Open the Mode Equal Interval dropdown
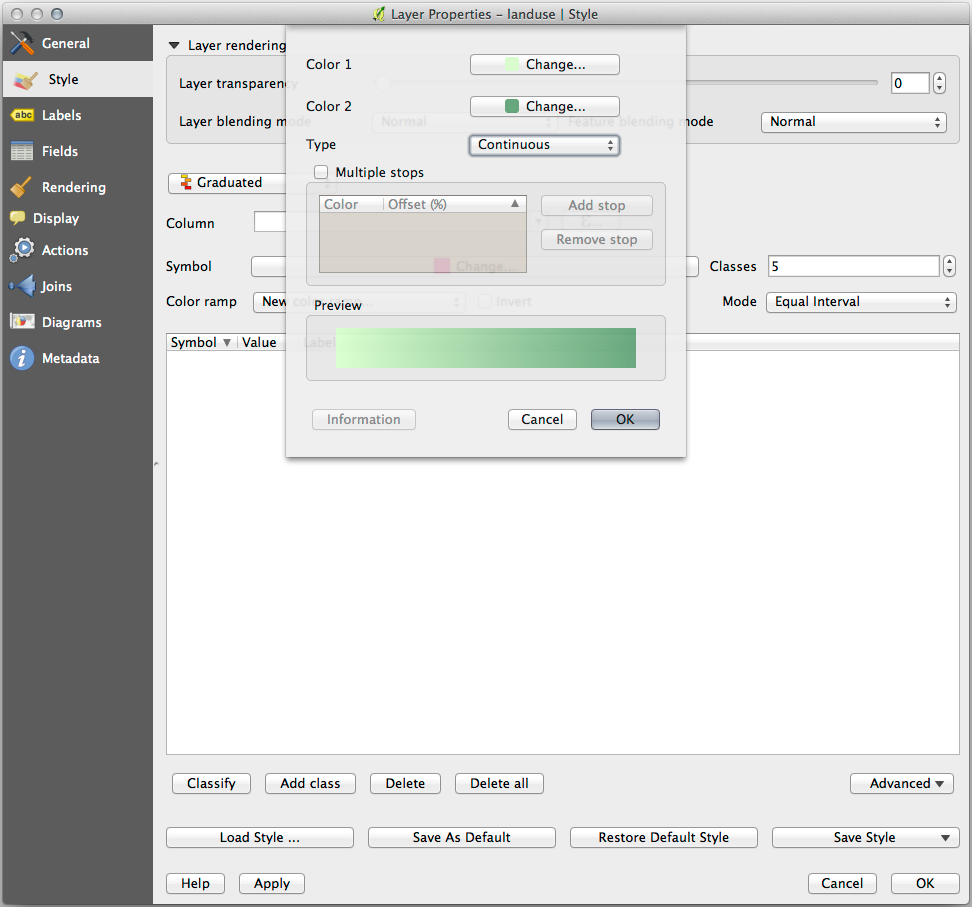The height and width of the screenshot is (907, 972). click(x=860, y=302)
